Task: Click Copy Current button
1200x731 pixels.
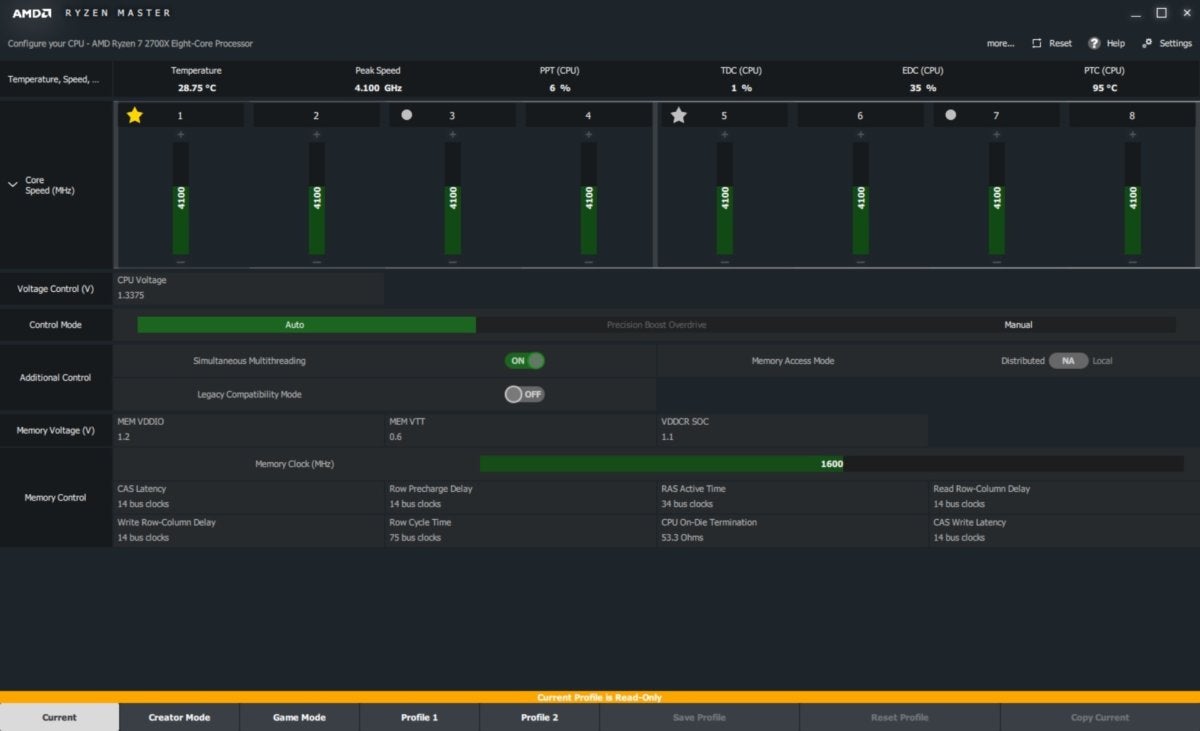Action: (1100, 717)
